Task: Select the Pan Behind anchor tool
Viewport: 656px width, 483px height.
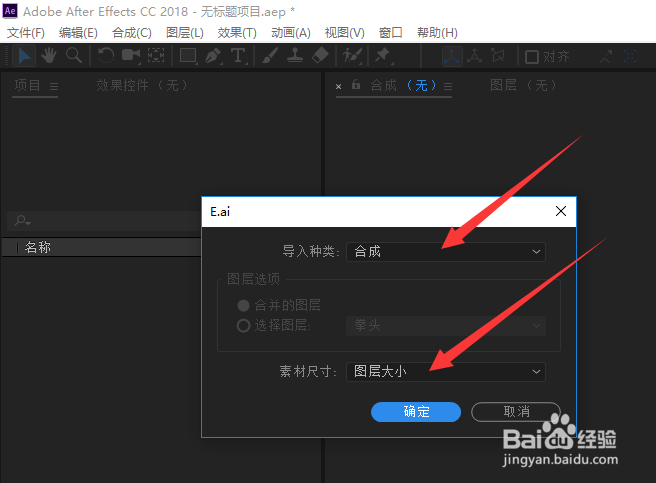Action: pyautogui.click(x=156, y=56)
